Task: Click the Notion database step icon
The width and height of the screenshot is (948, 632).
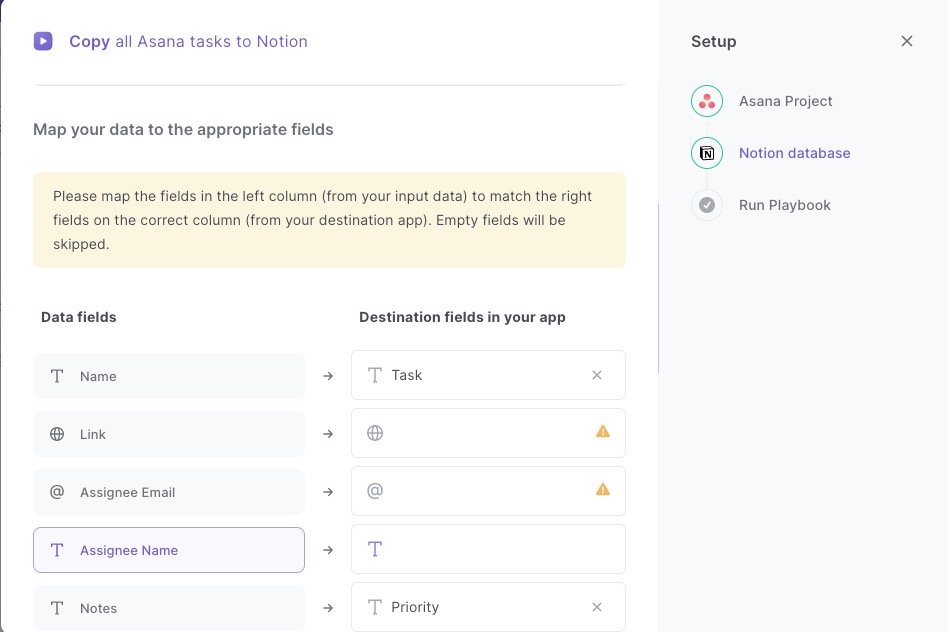Action: point(707,153)
